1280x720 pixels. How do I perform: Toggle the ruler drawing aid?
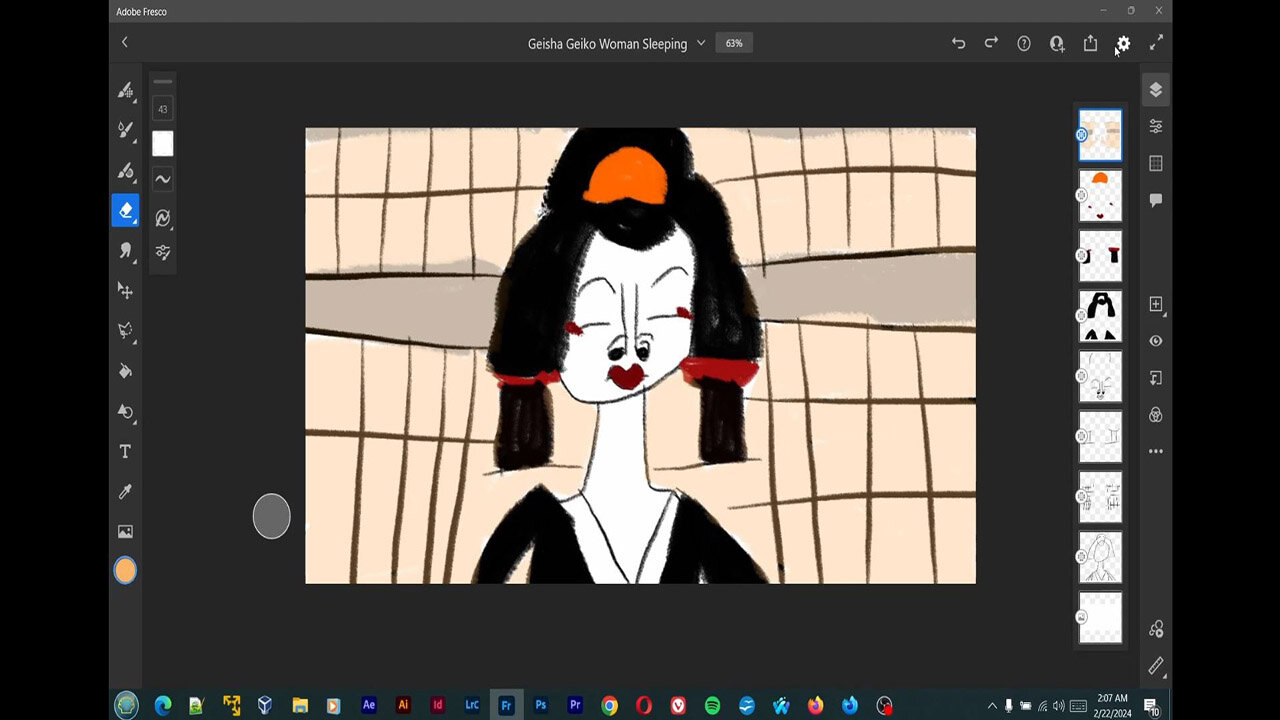1156,666
